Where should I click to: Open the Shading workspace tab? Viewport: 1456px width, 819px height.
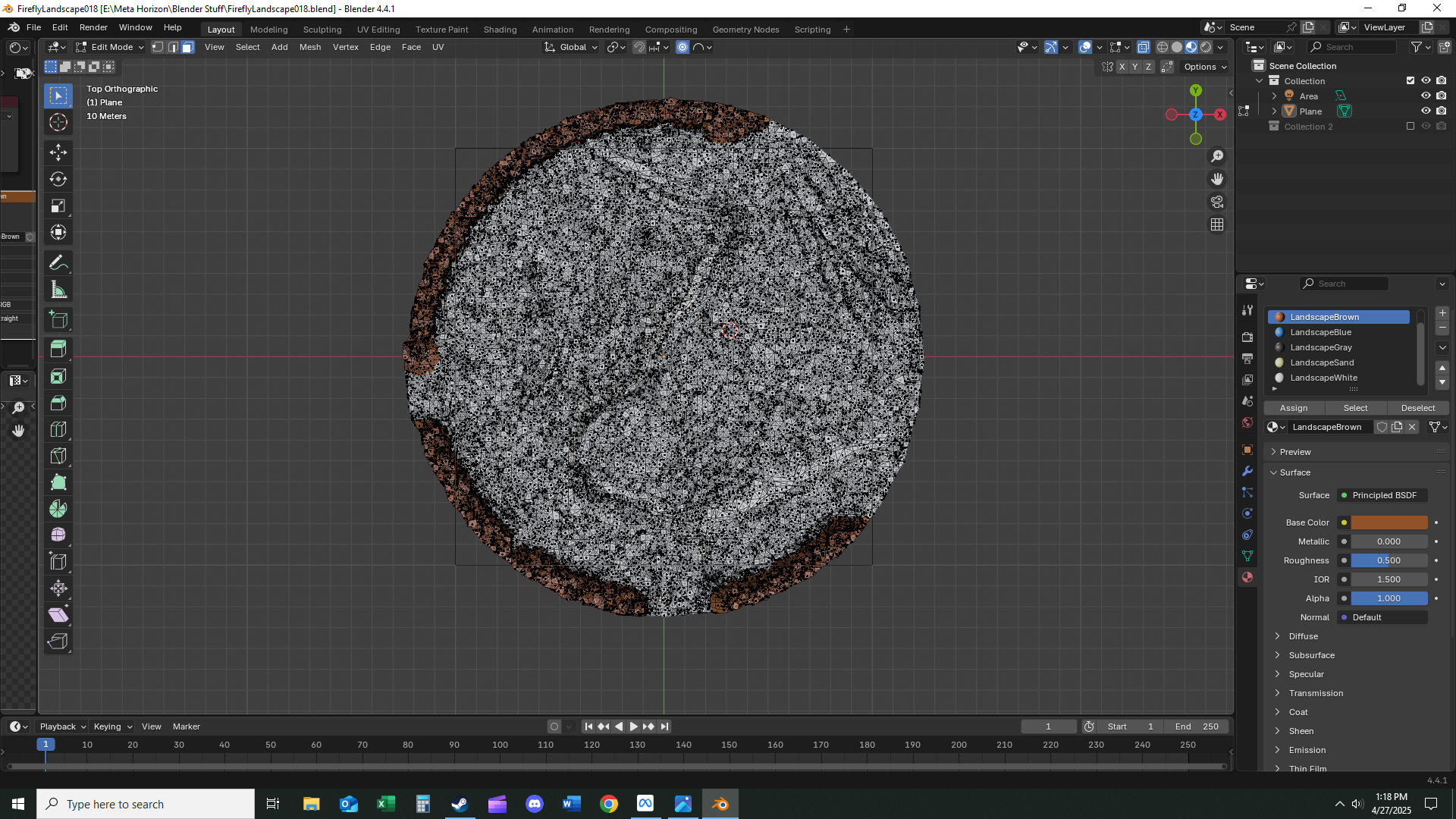pos(500,30)
